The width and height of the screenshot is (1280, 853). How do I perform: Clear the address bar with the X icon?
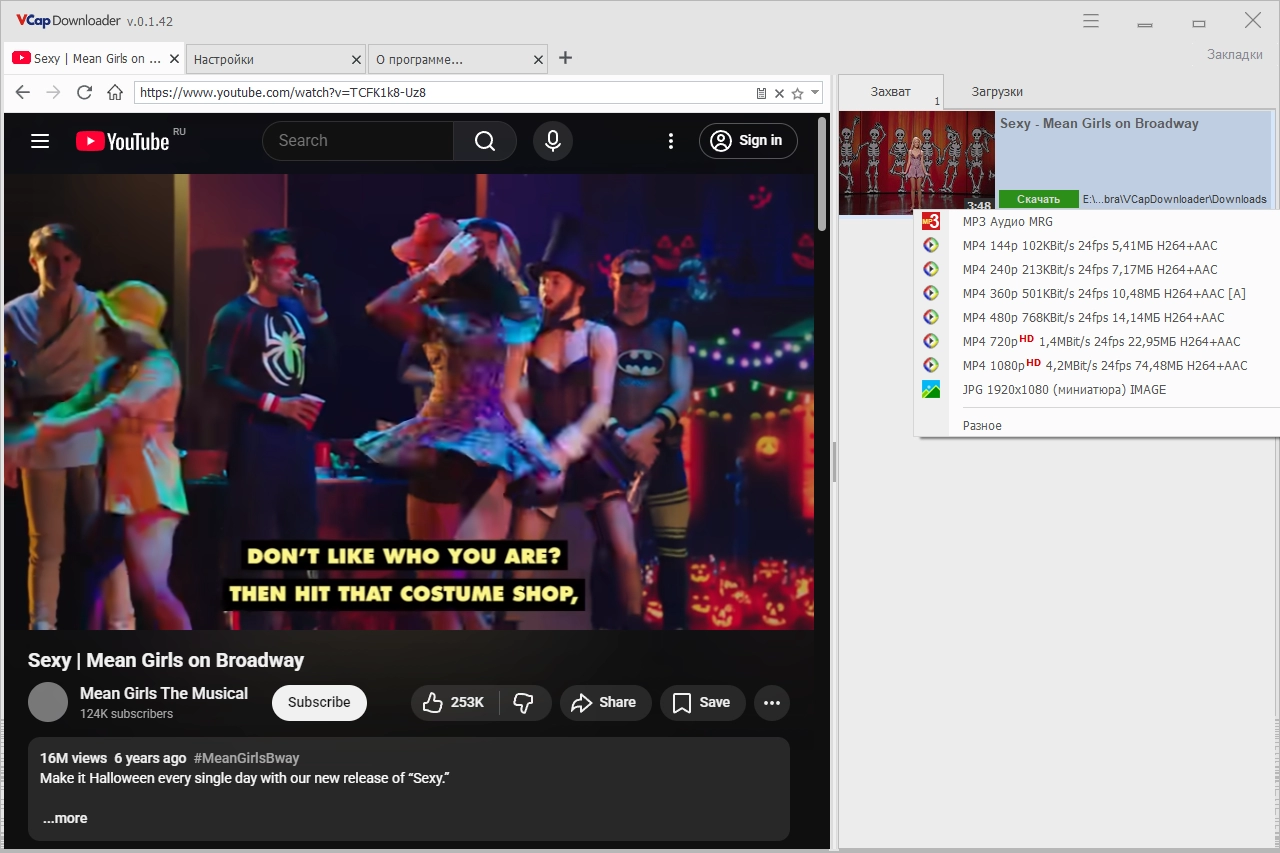pyautogui.click(x=779, y=93)
